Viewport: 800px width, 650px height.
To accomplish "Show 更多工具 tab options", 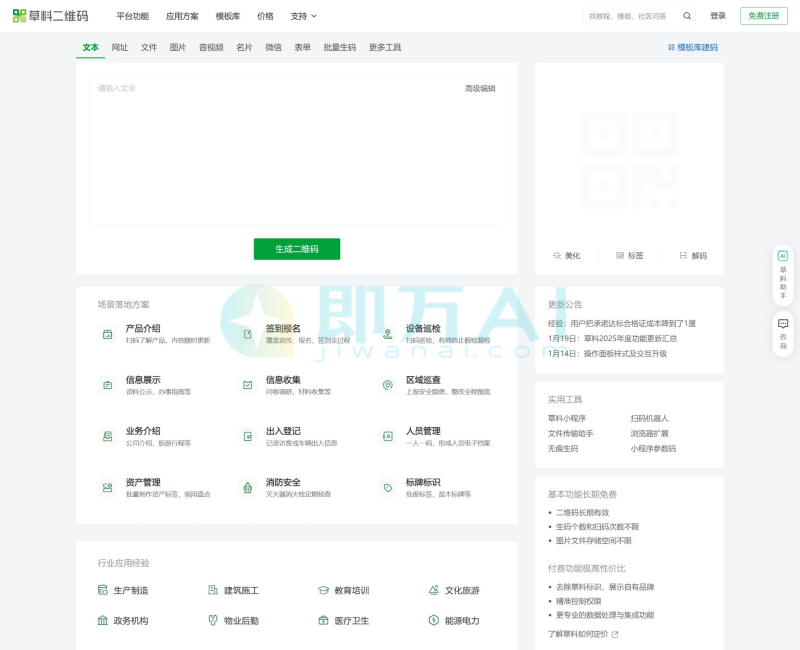I will (385, 47).
